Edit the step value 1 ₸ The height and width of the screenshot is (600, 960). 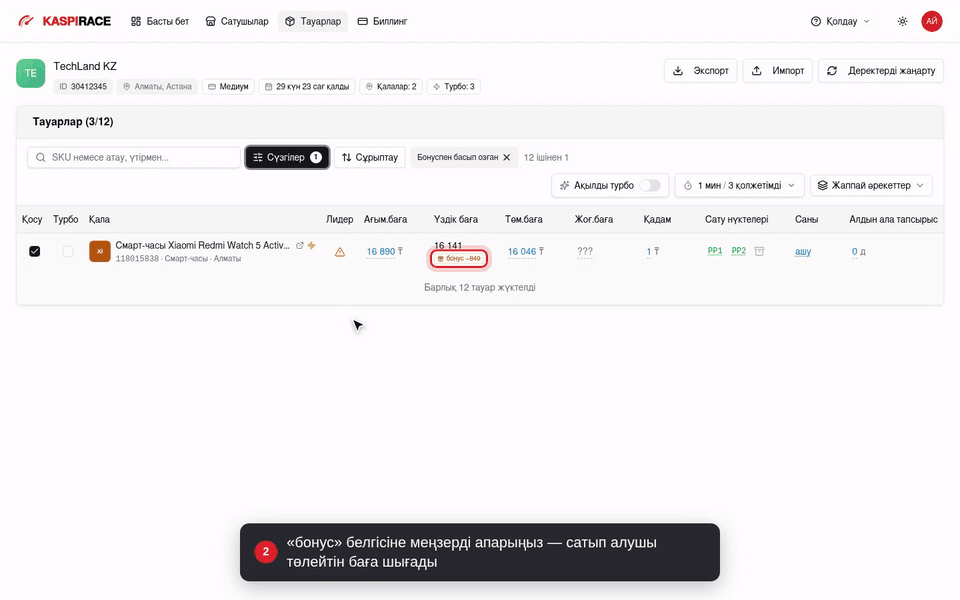pos(653,251)
